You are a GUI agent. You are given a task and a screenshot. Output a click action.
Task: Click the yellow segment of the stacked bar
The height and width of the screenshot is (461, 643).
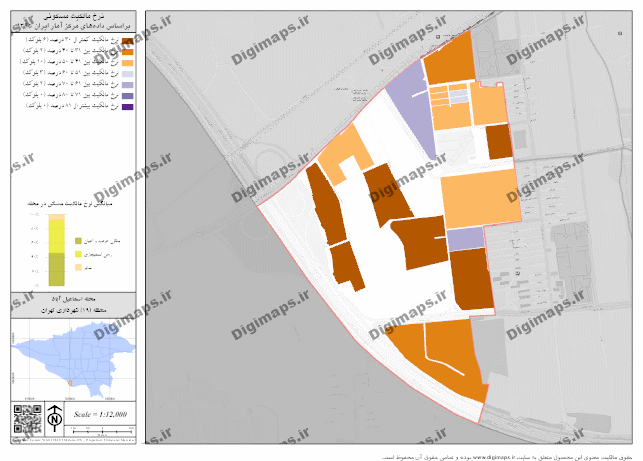pos(57,237)
